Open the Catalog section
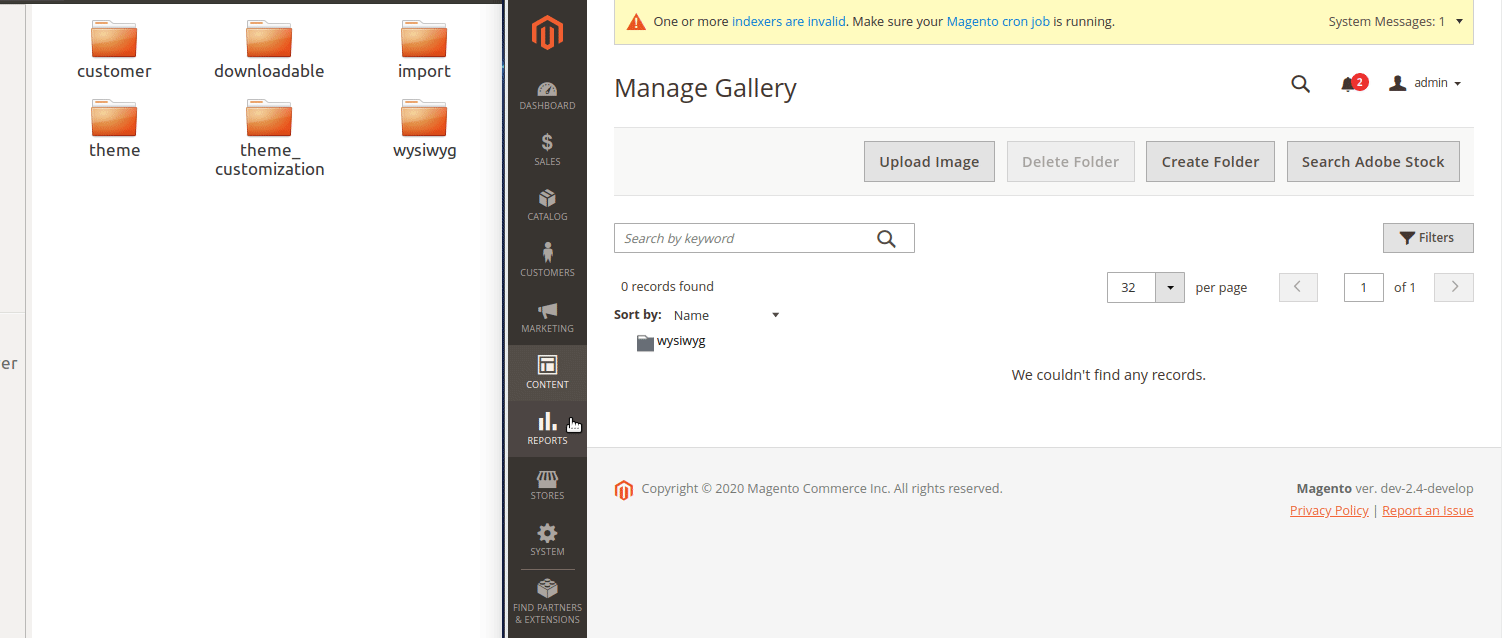This screenshot has width=1502, height=638. 547,205
